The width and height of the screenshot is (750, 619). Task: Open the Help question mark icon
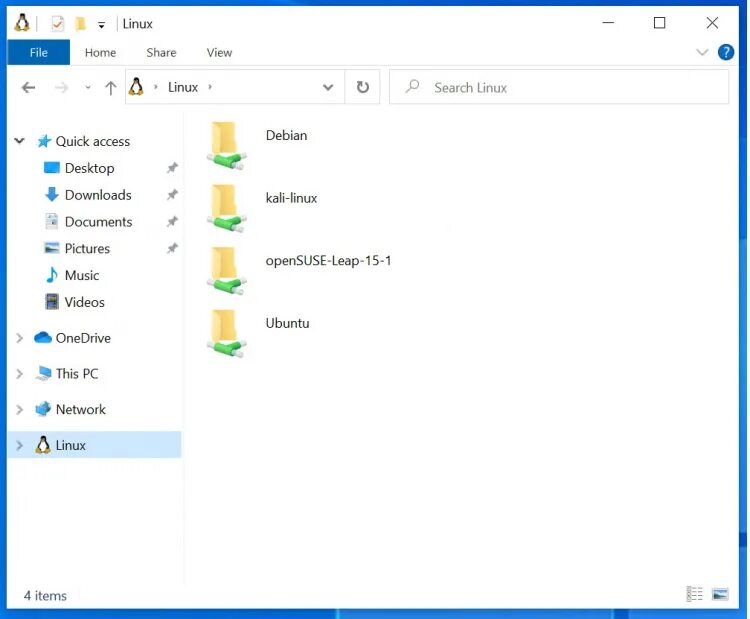click(726, 52)
